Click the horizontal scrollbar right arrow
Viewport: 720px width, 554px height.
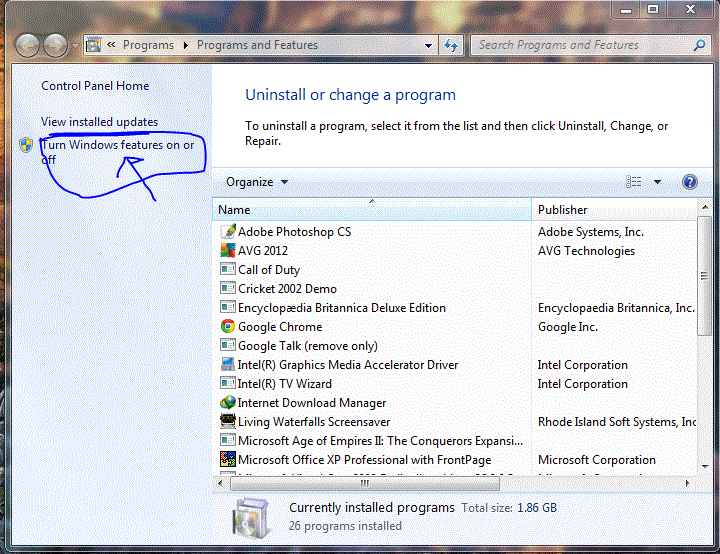coord(687,483)
